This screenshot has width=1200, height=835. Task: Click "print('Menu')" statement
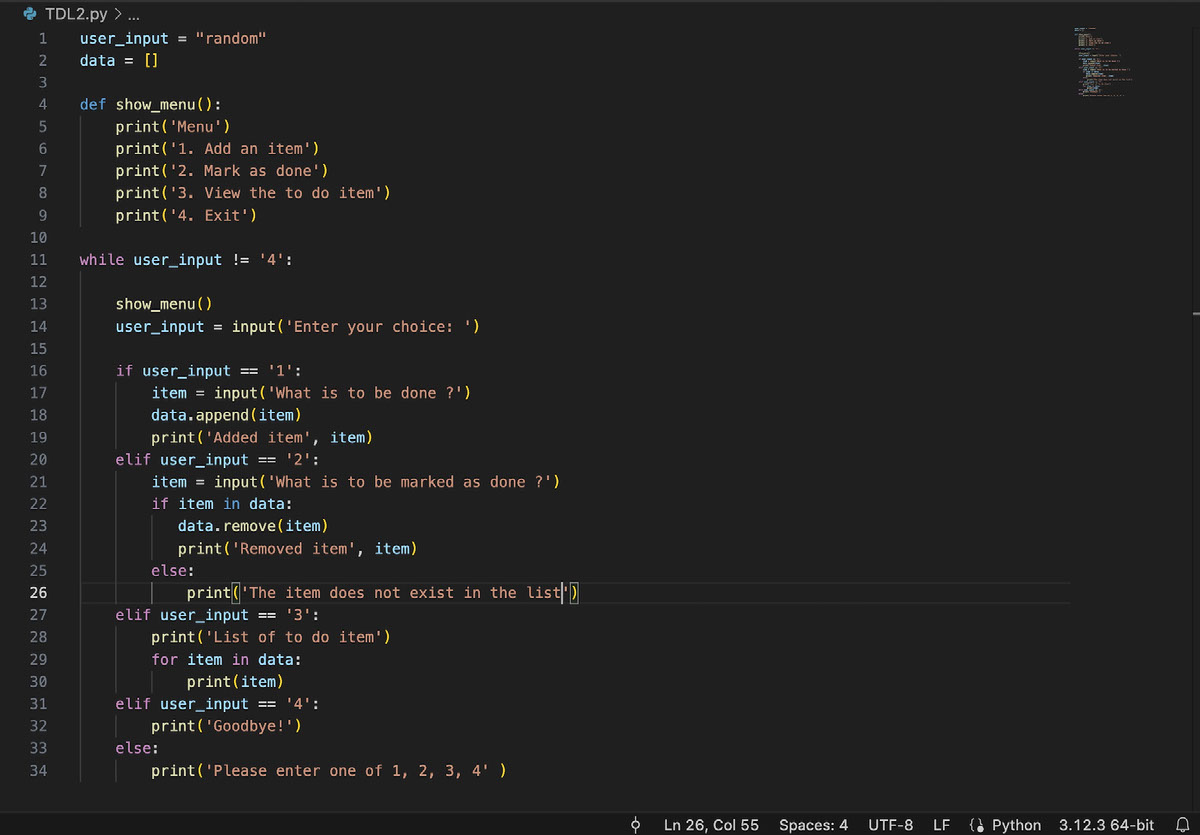coord(173,127)
